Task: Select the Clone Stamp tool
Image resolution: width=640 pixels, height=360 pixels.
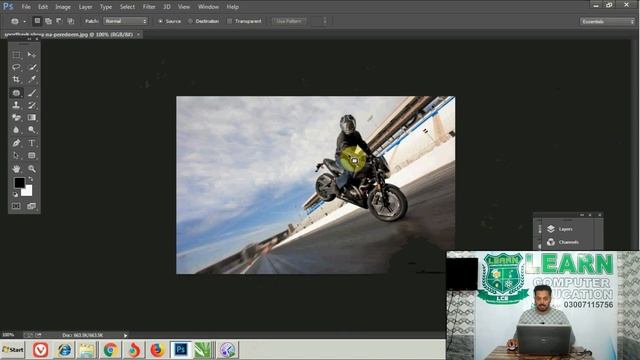Action: [x=16, y=105]
